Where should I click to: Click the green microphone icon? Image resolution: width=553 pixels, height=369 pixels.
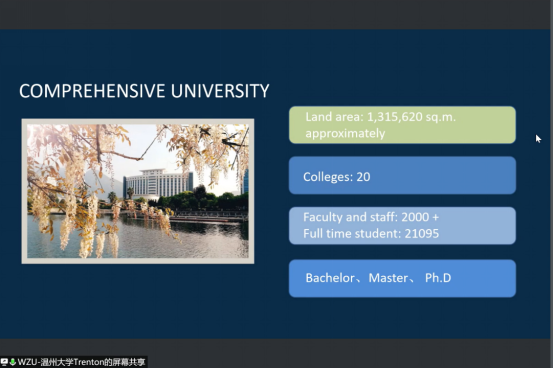pos(12,362)
